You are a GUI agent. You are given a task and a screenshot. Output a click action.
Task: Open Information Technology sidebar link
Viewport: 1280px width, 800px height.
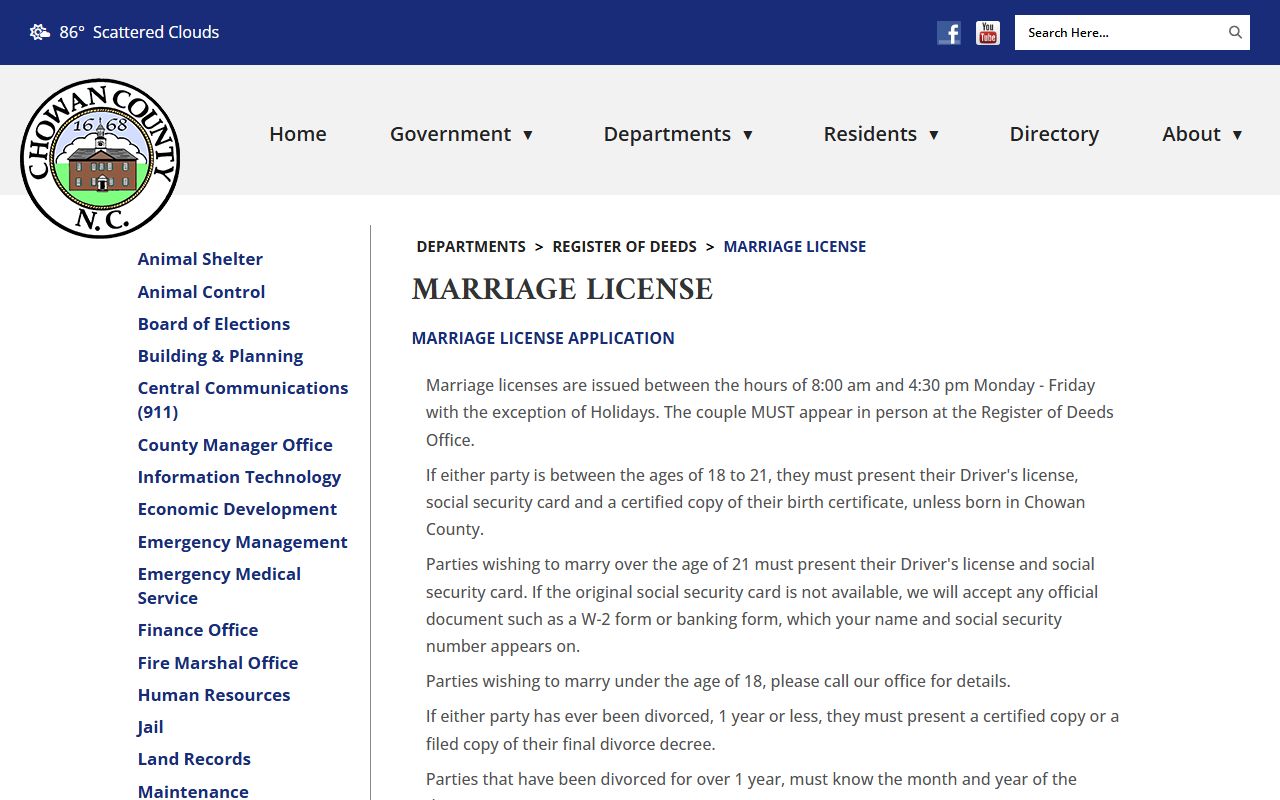pos(239,477)
